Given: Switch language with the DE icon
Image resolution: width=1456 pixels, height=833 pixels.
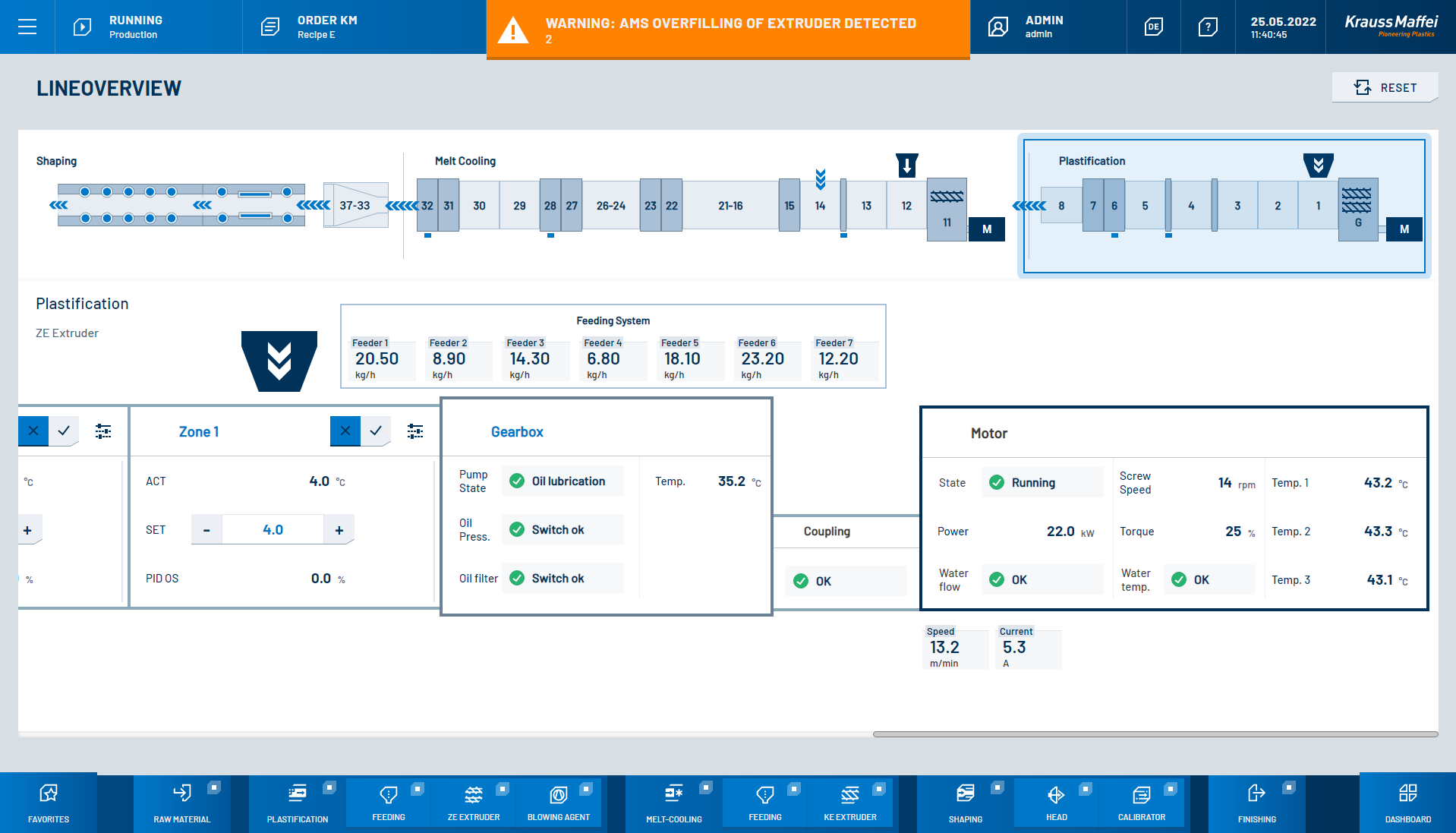Looking at the screenshot, I should click(x=1153, y=27).
